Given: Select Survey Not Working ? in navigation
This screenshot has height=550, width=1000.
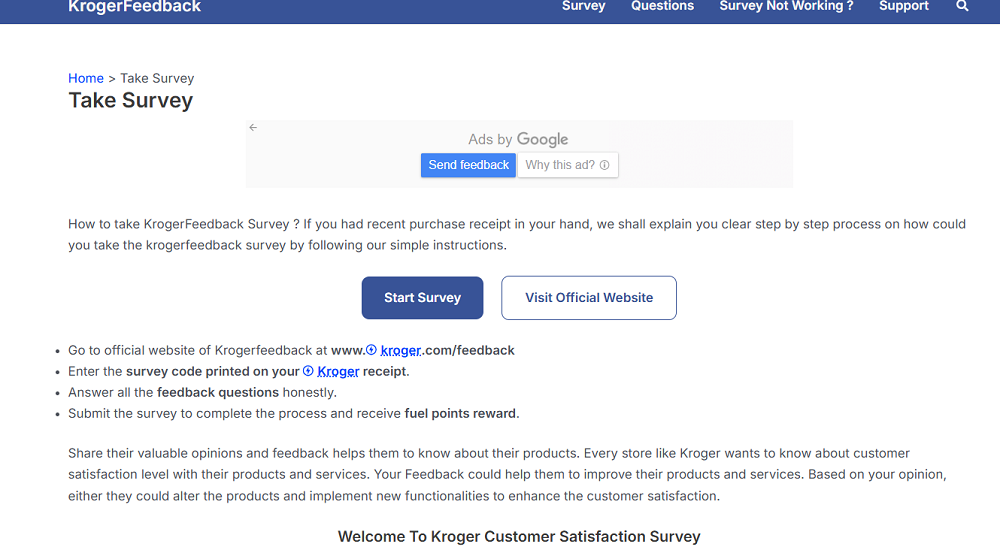Looking at the screenshot, I should click(786, 6).
